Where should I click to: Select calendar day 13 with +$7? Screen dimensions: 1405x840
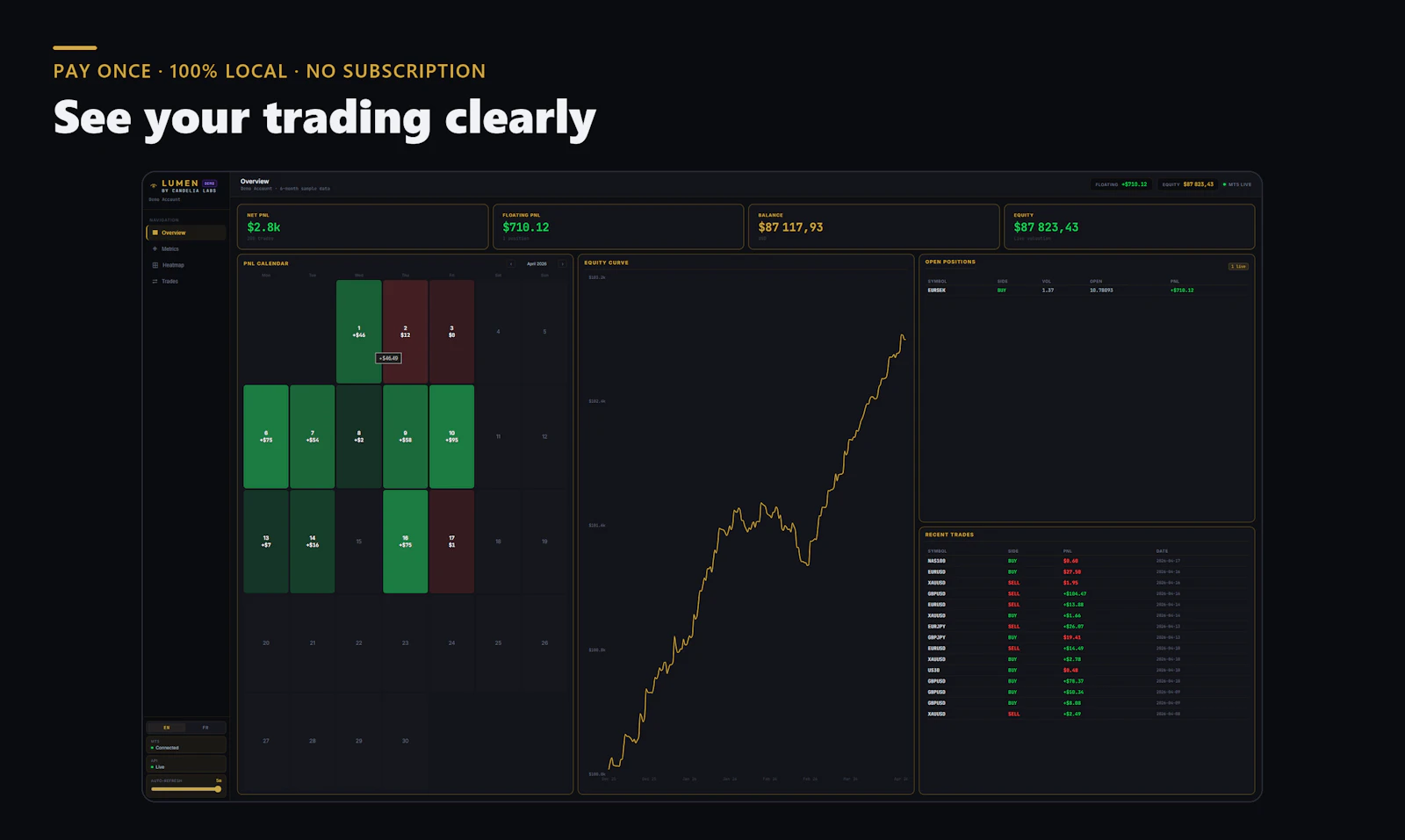coord(266,542)
